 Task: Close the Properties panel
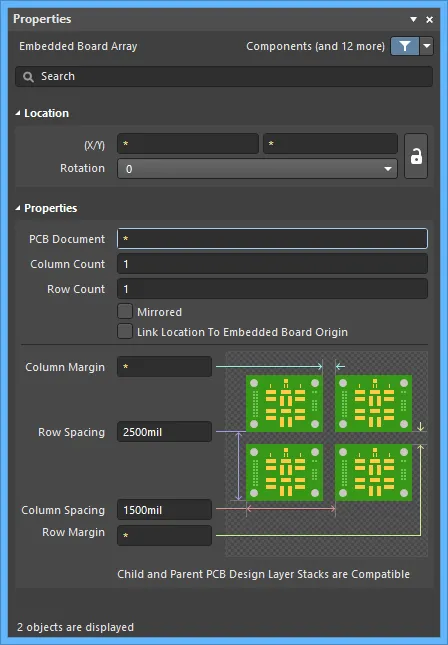click(429, 19)
